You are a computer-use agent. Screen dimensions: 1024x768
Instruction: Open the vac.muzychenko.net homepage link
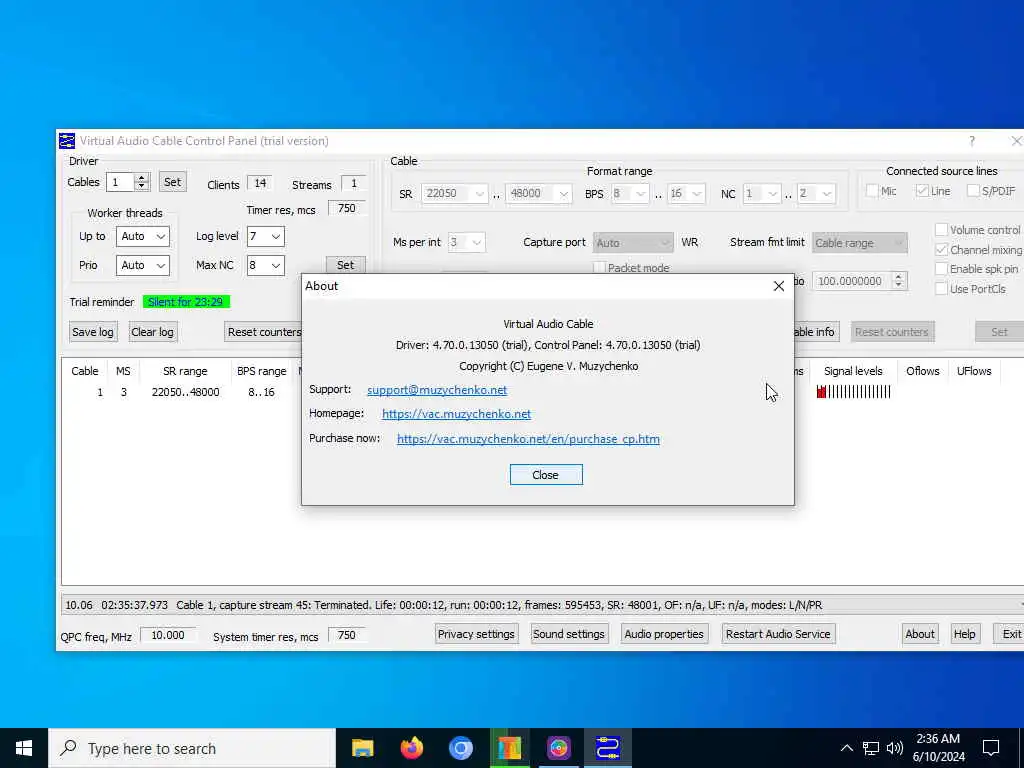(x=456, y=414)
